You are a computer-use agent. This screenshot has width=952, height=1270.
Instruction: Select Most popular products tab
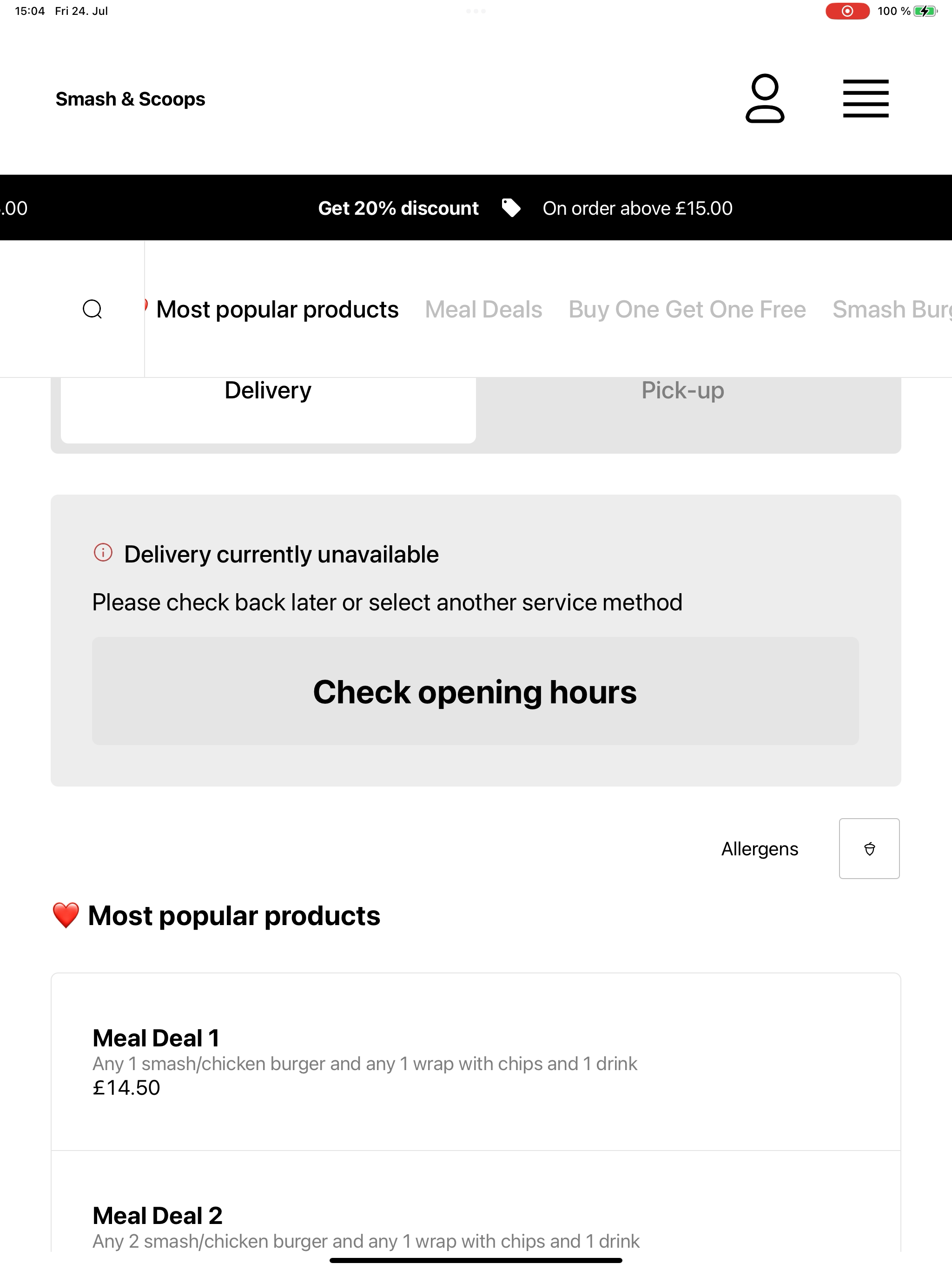(277, 310)
